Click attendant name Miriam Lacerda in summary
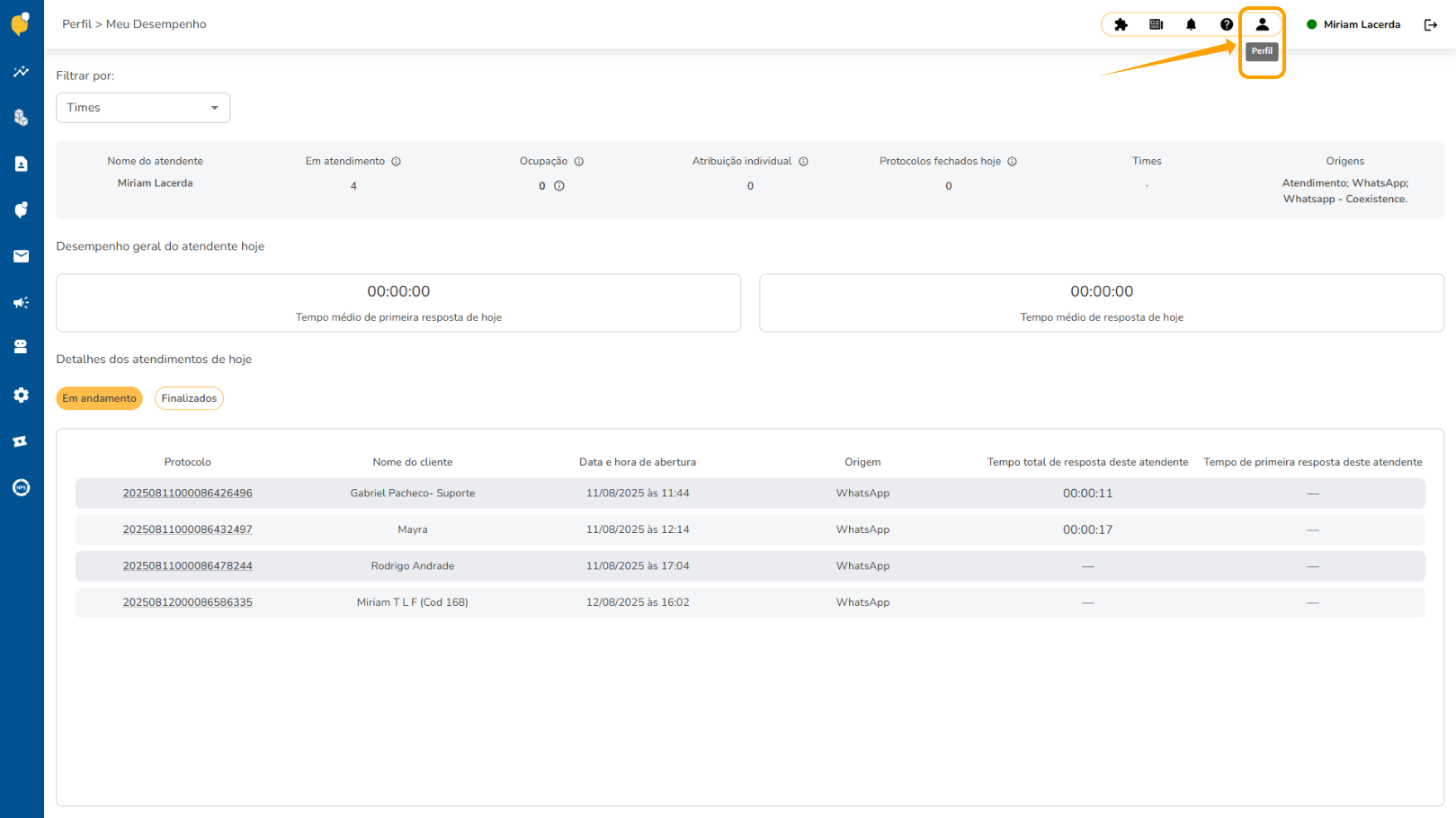 [x=155, y=183]
